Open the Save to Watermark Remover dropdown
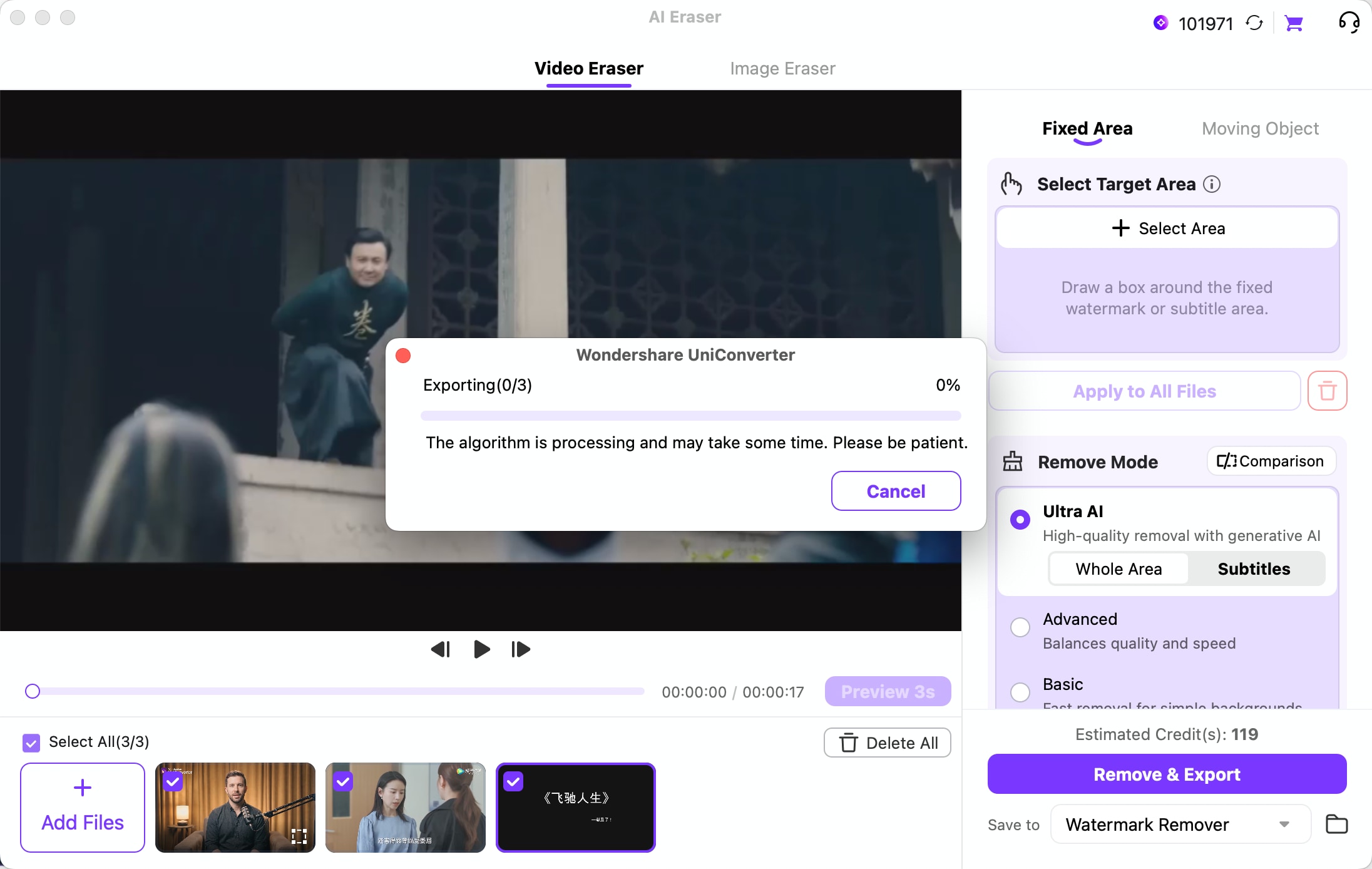The image size is (1372, 869). click(x=1180, y=824)
